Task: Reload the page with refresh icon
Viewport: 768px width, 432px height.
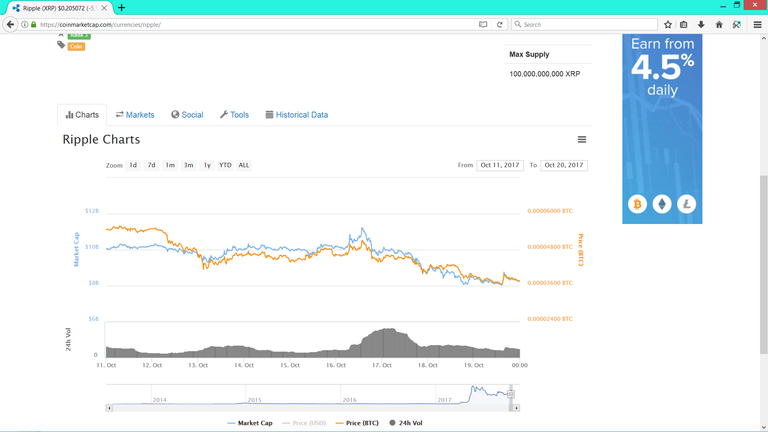Action: pos(500,24)
